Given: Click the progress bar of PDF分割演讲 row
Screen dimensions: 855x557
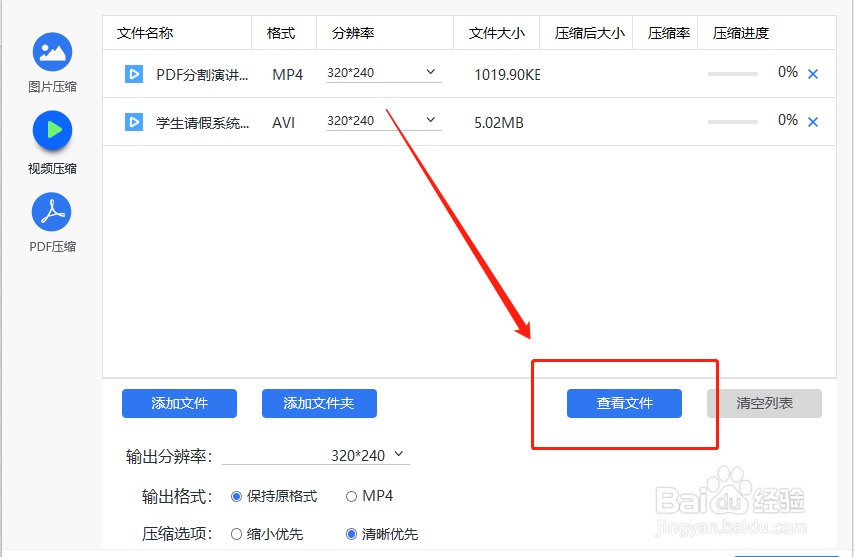Looking at the screenshot, I should click(733, 74).
